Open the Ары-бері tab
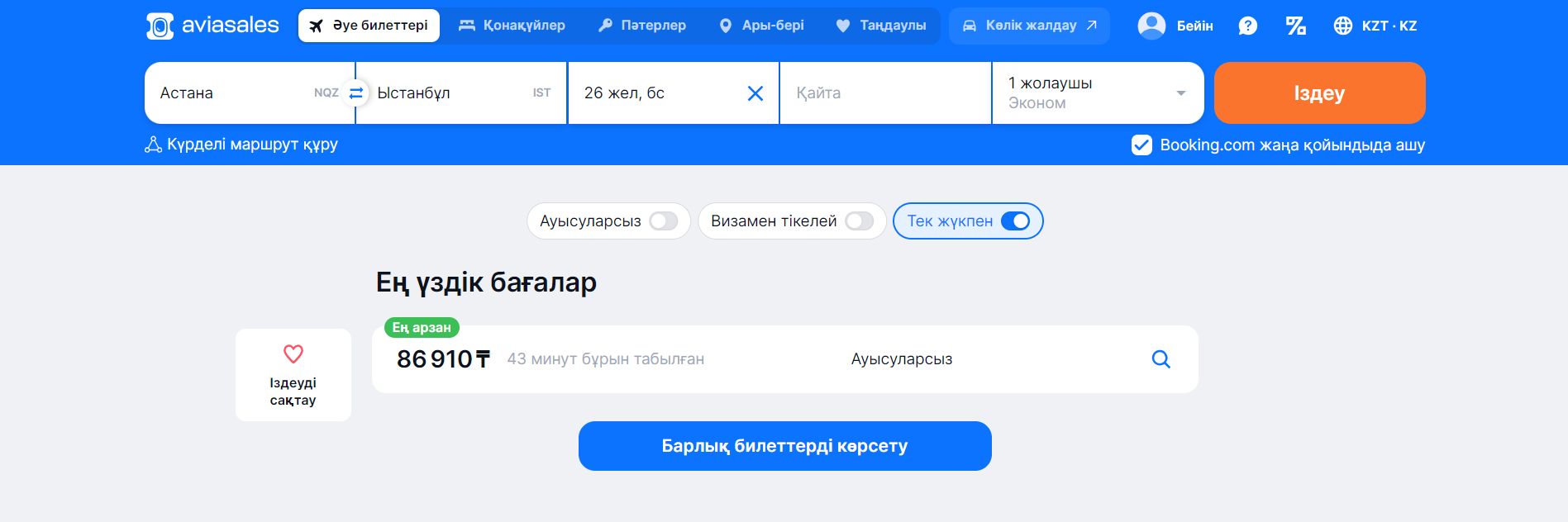Viewport: 1568px width, 522px height. 761,26
